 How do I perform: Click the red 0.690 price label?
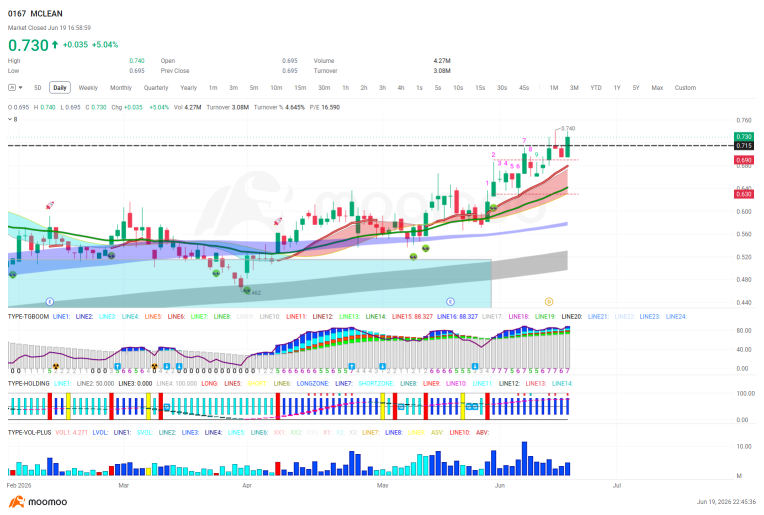744,160
